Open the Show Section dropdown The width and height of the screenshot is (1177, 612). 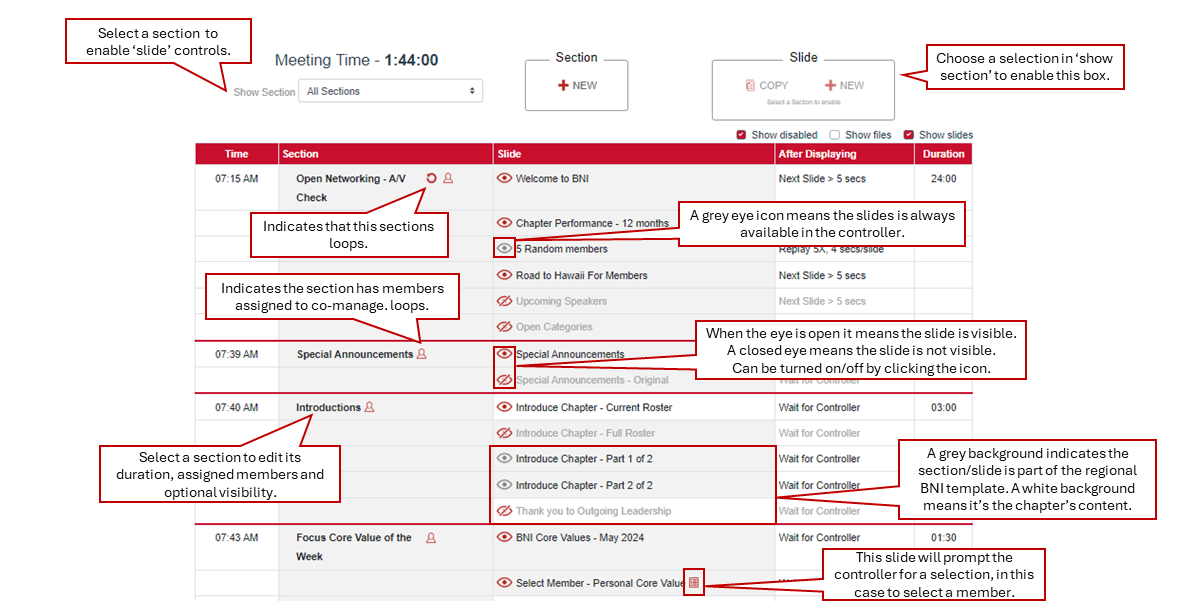(x=390, y=91)
